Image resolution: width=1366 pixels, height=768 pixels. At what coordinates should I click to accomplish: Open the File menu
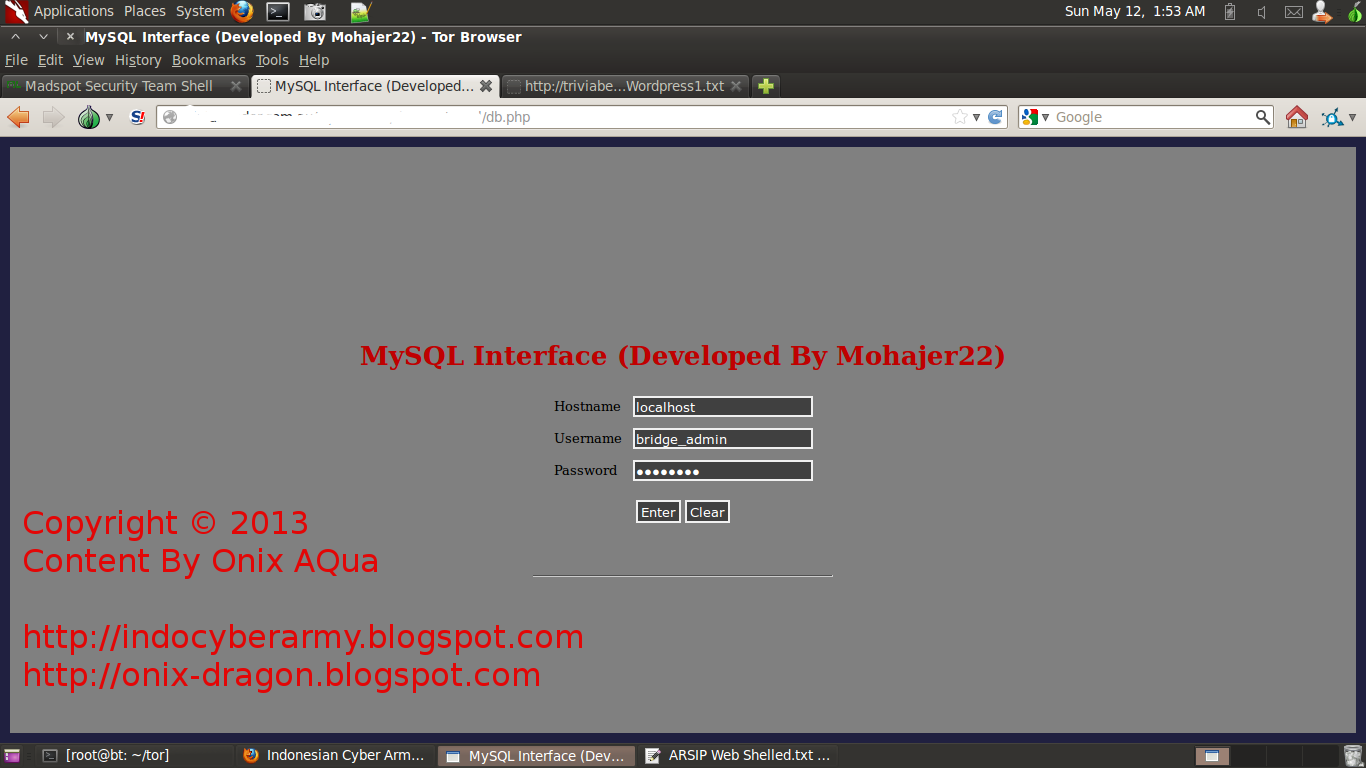16,60
